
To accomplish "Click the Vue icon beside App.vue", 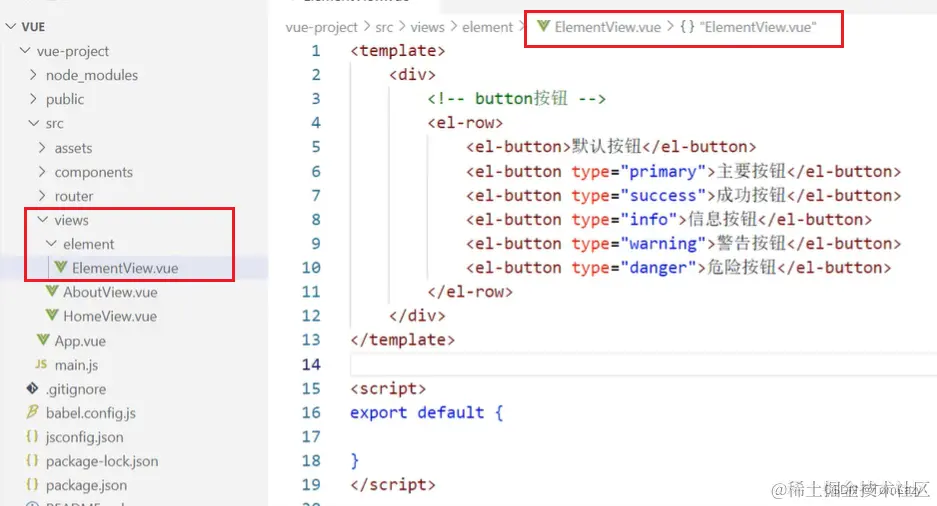I will pyautogui.click(x=43, y=340).
